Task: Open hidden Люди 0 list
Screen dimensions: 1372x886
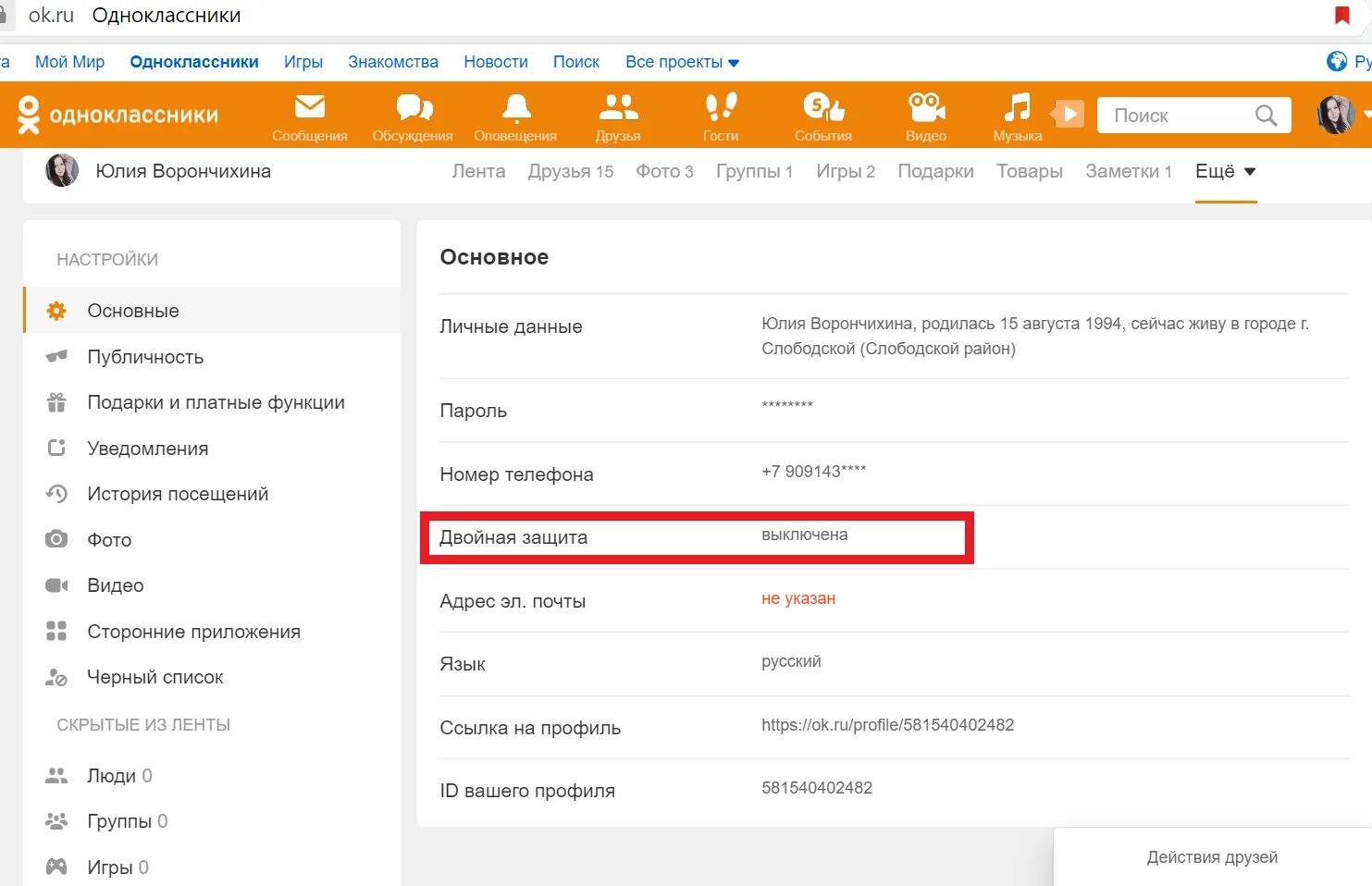Action: point(119,776)
